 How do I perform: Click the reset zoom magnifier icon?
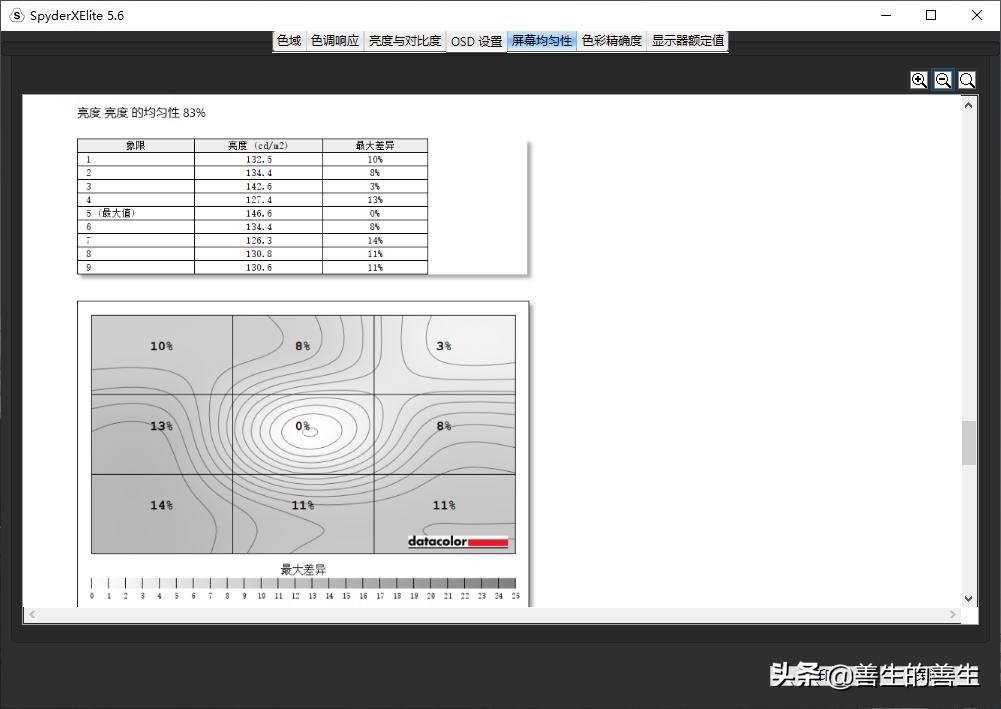(967, 80)
